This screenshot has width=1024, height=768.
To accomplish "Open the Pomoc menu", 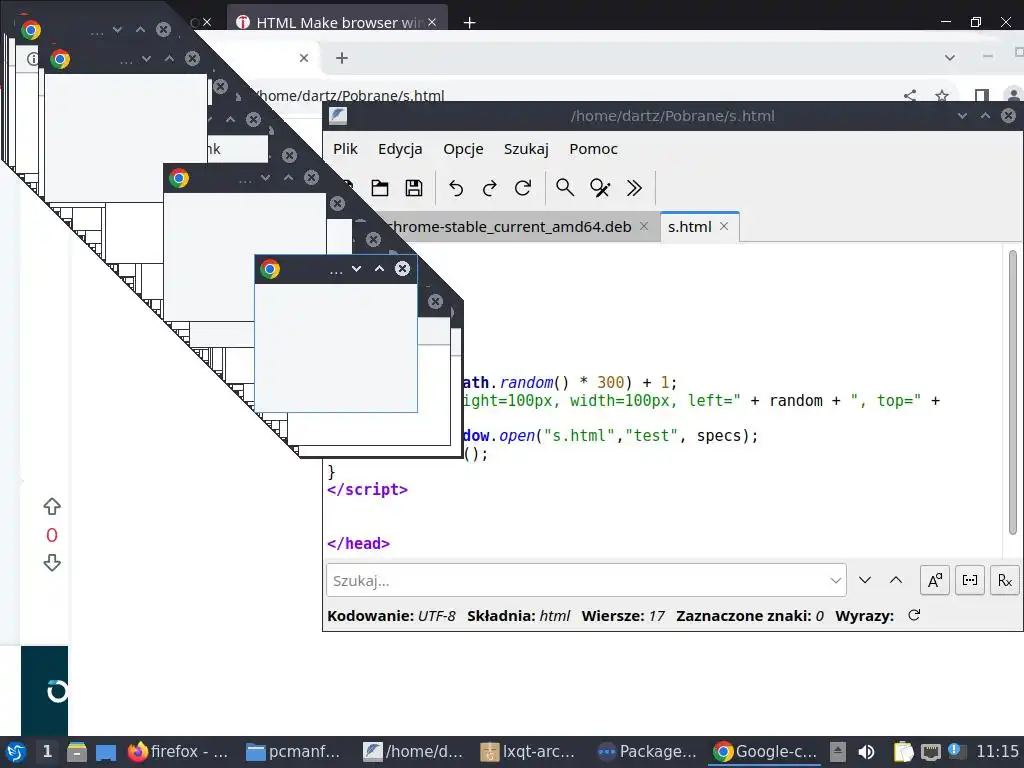I will click(593, 149).
